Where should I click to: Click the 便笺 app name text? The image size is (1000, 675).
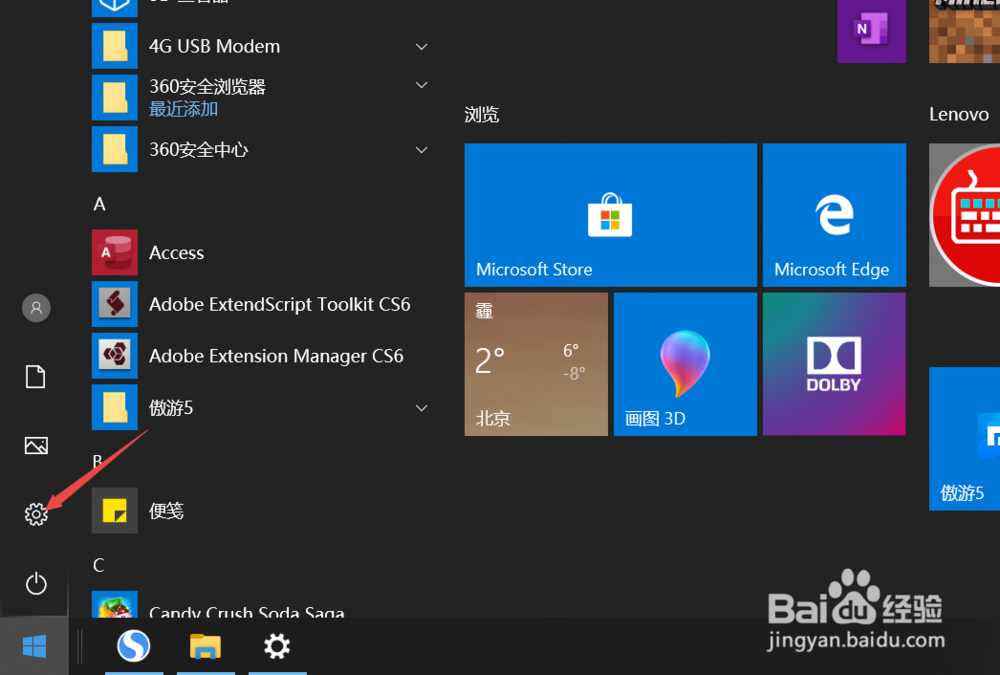[x=166, y=510]
